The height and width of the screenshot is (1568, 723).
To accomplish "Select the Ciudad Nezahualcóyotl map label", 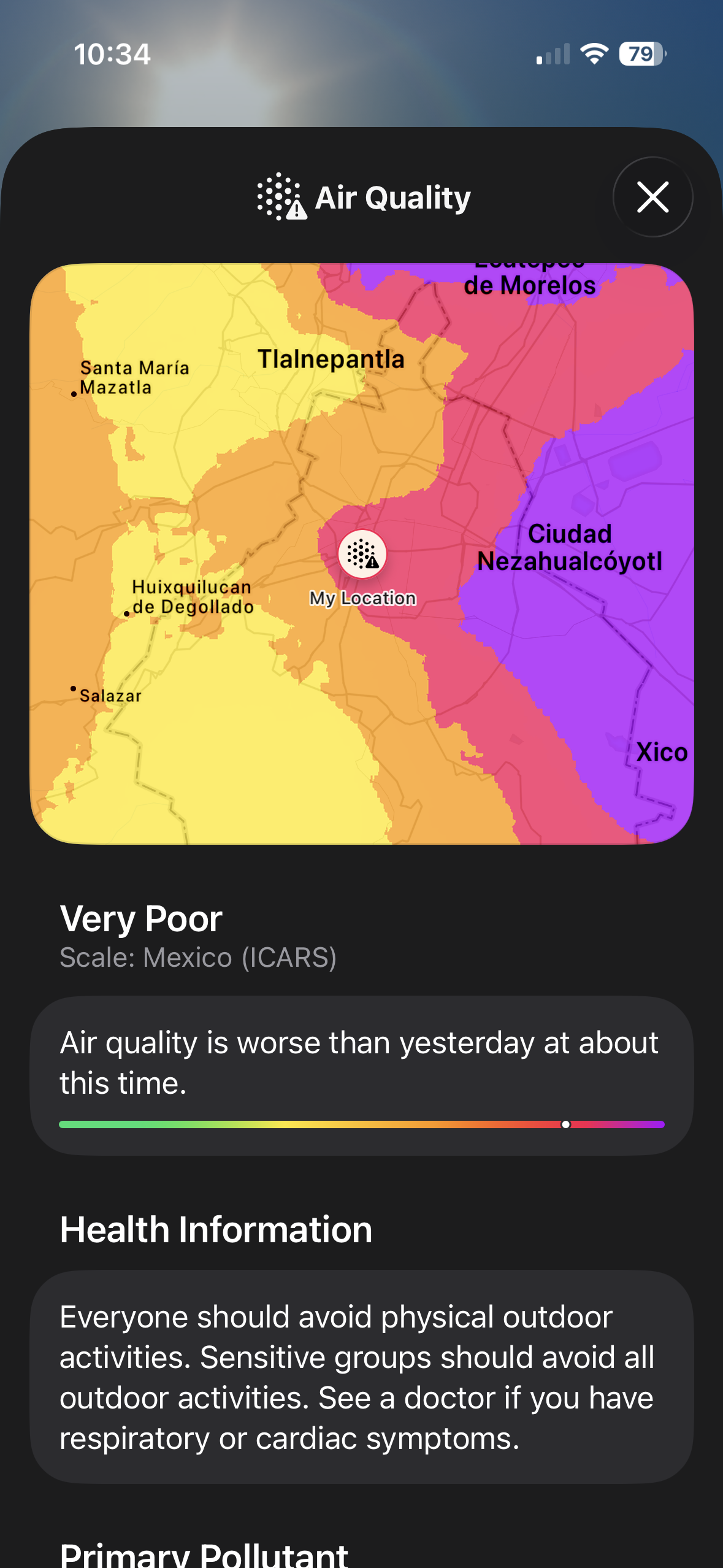I will click(x=570, y=546).
